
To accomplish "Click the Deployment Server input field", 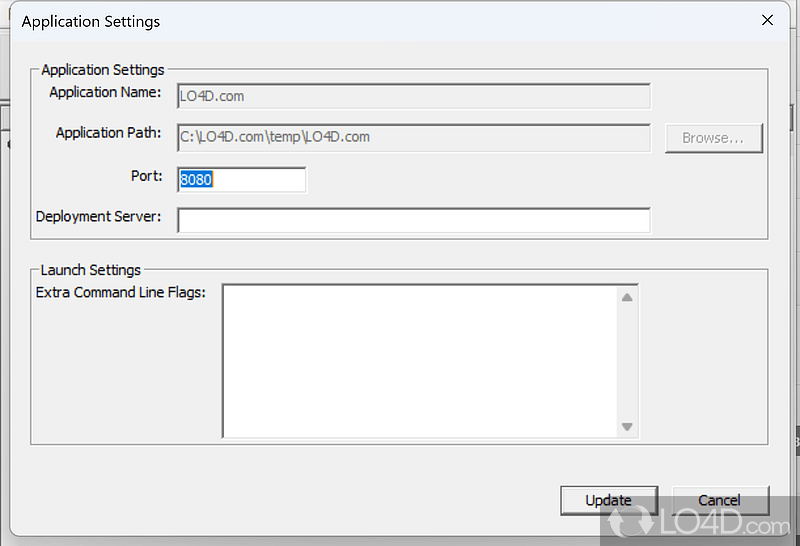I will coord(414,220).
